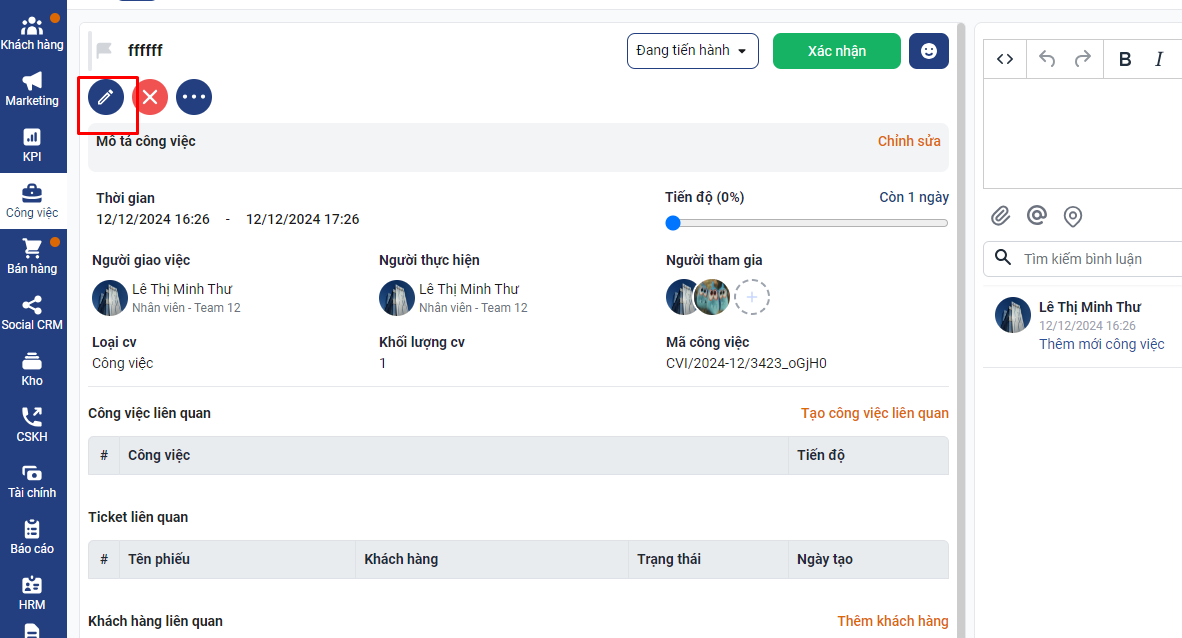Click the smiley face emoji button
This screenshot has height=638, width=1182.
pos(929,51)
